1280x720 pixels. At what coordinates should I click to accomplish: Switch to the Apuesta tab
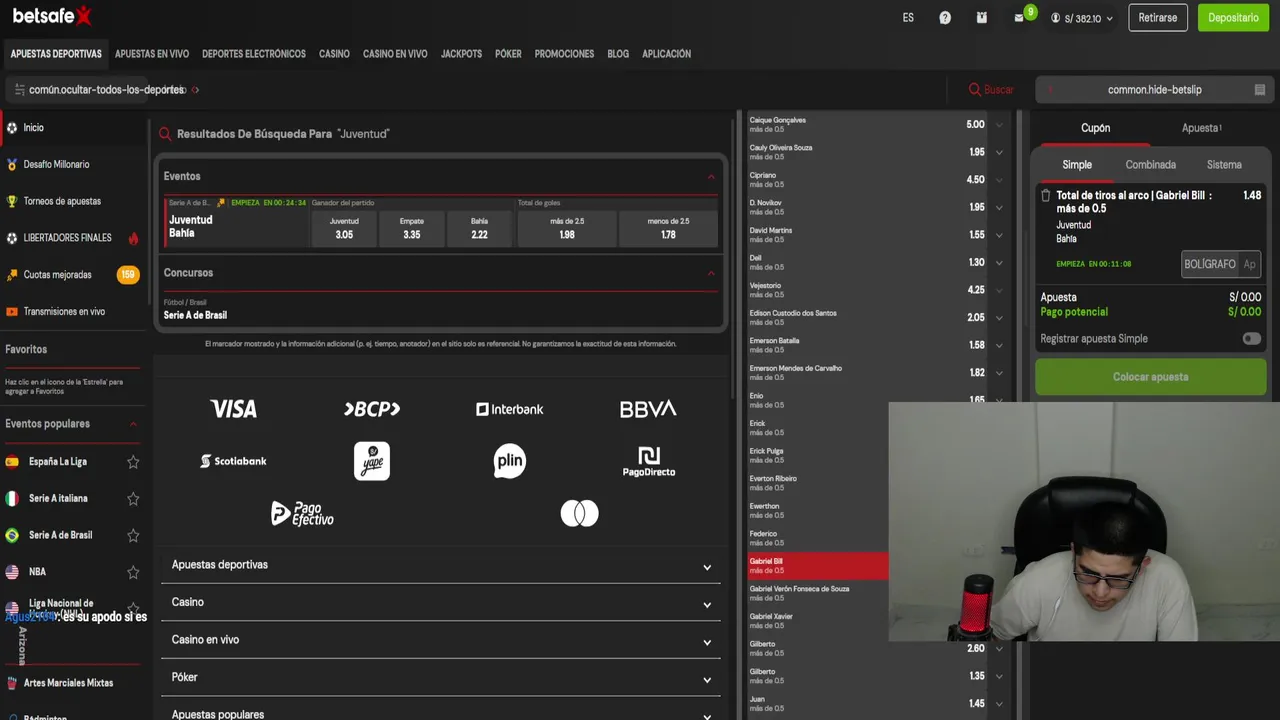click(x=1201, y=128)
